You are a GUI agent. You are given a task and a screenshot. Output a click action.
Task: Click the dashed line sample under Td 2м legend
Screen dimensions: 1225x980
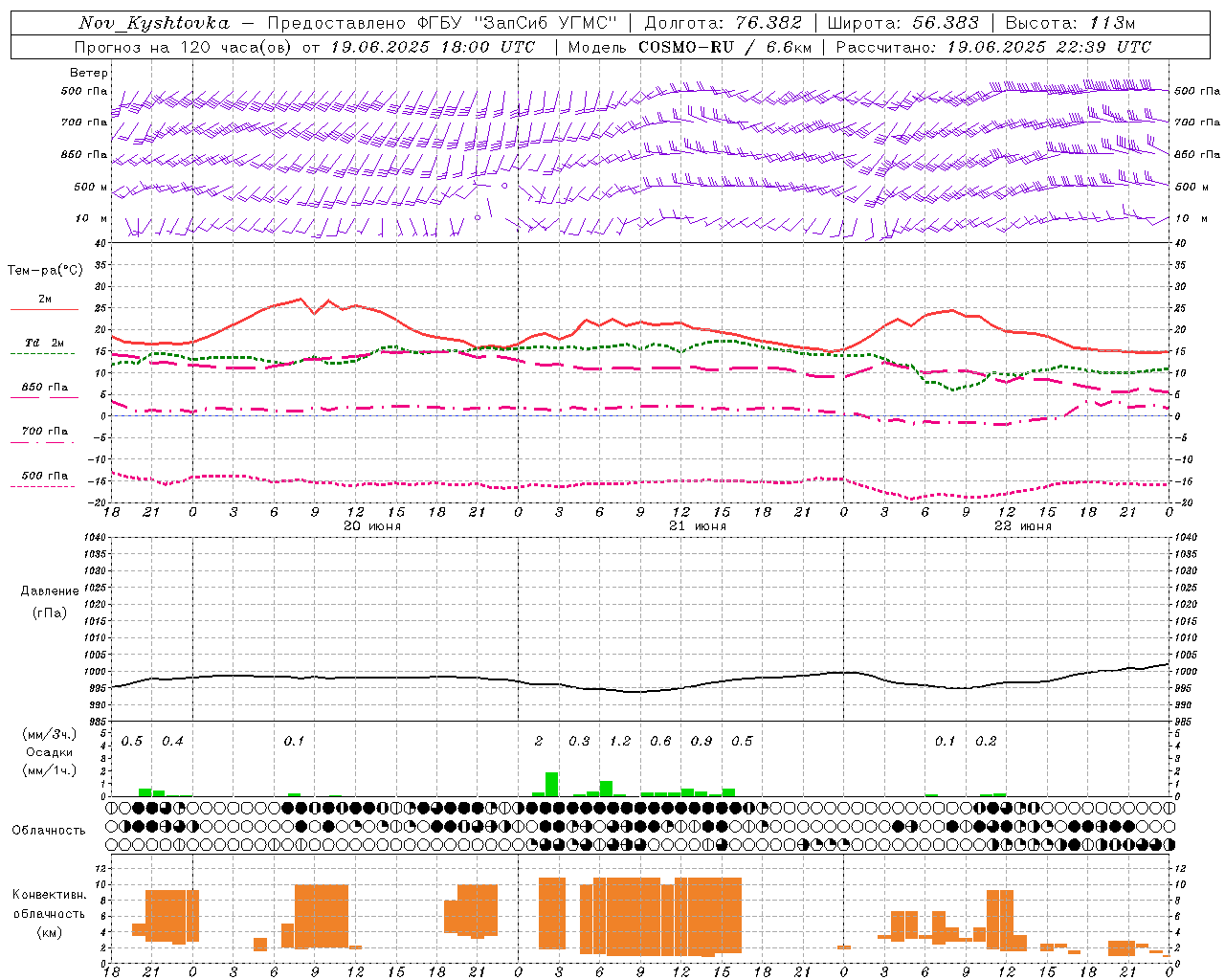(x=42, y=354)
